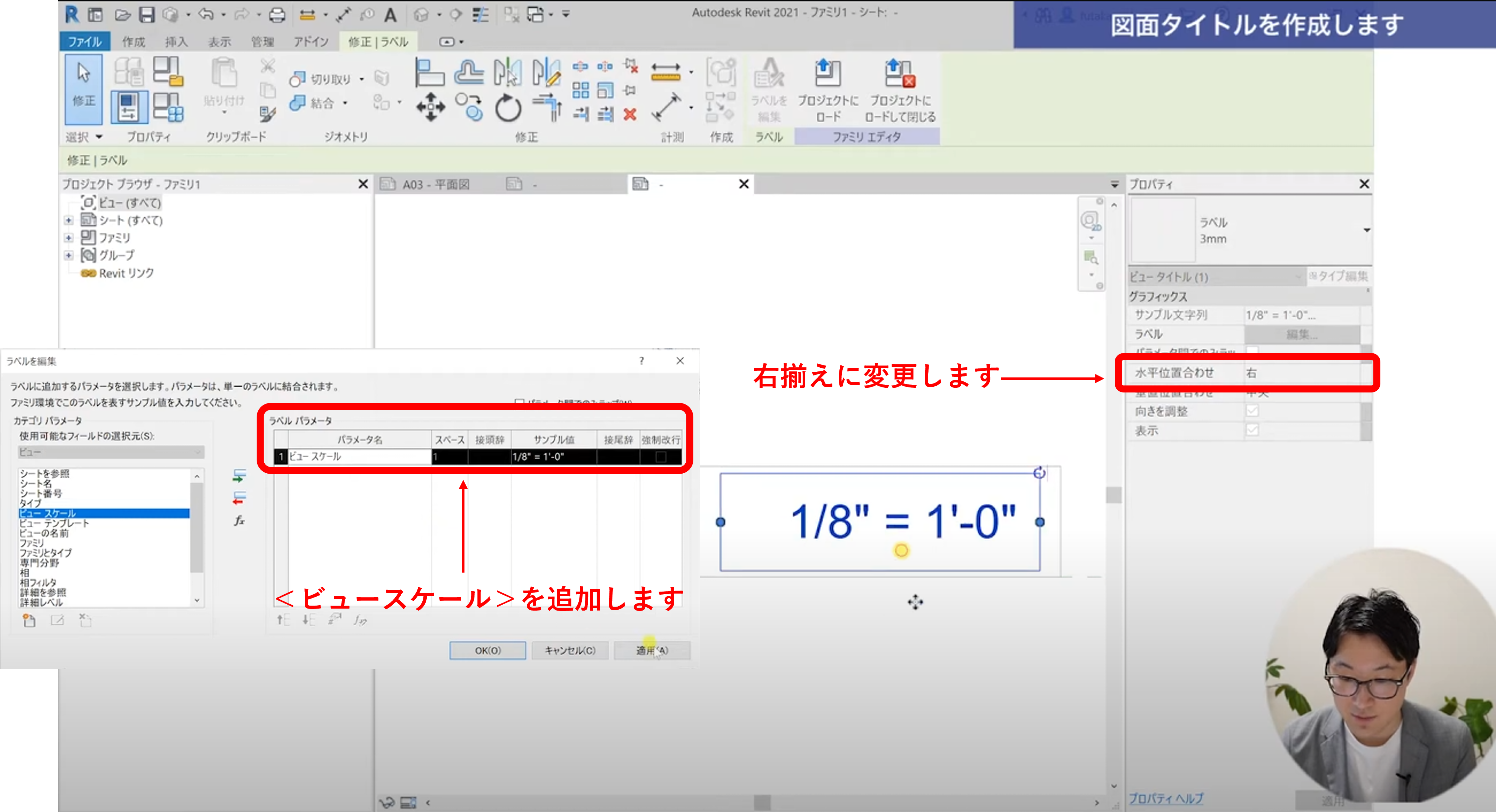1496x812 pixels.
Task: Open the 挿入 ribbon tab
Action: click(176, 42)
